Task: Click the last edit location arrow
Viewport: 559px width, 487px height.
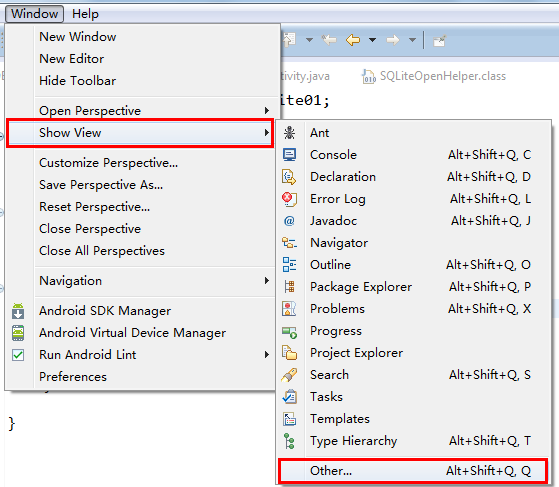Action: pos(329,40)
